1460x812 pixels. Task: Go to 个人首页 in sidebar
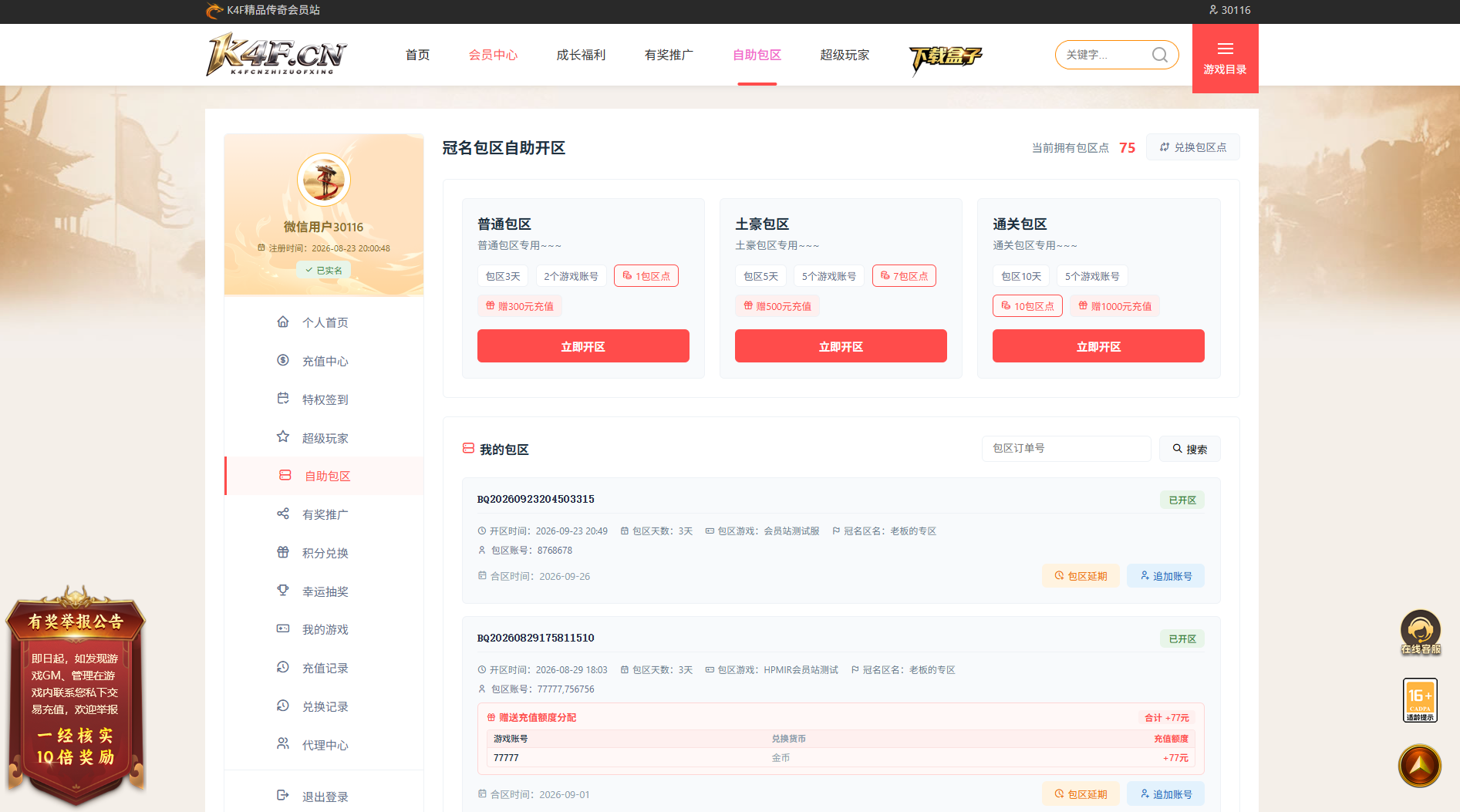point(324,322)
